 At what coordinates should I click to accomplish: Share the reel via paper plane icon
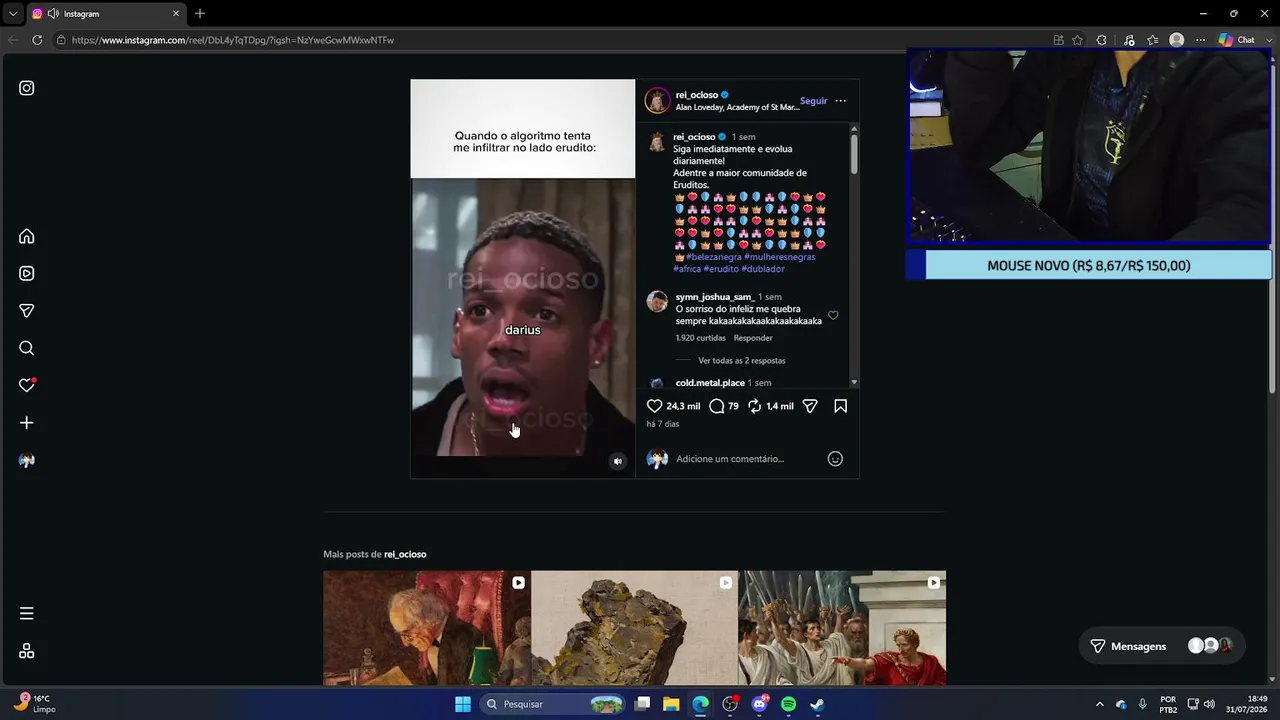810,406
